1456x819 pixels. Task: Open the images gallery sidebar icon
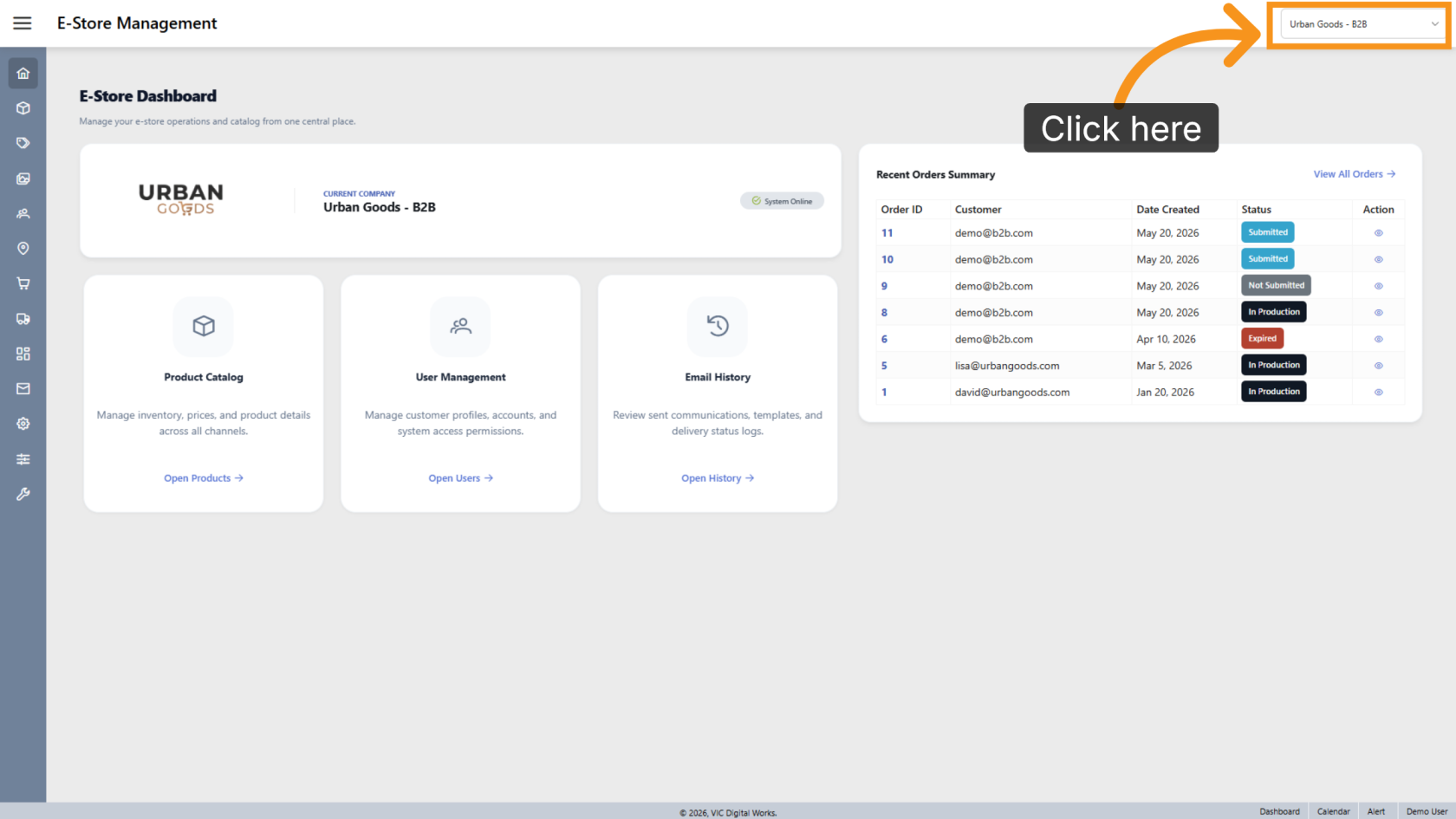coord(23,179)
